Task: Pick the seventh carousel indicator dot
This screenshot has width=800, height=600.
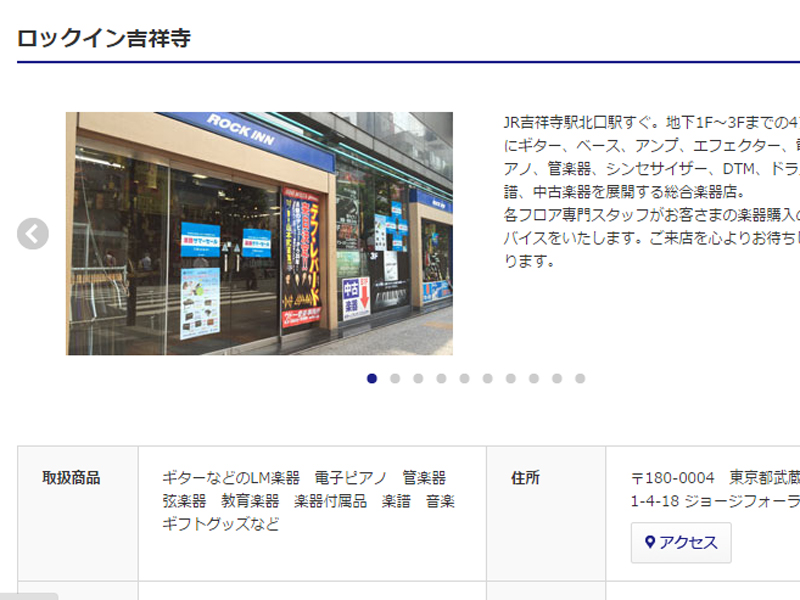Action: point(510,378)
